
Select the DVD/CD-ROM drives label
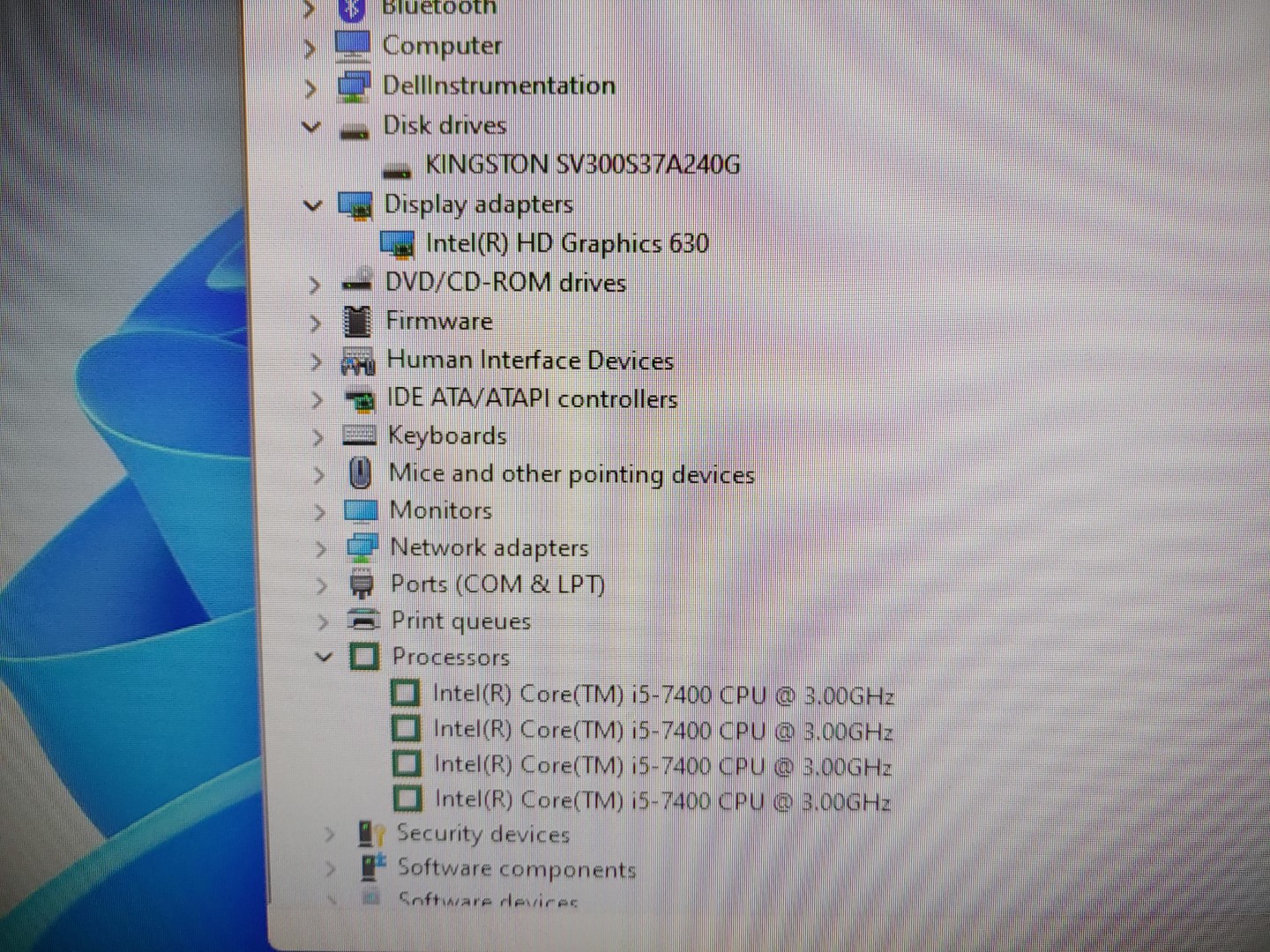[x=505, y=282]
